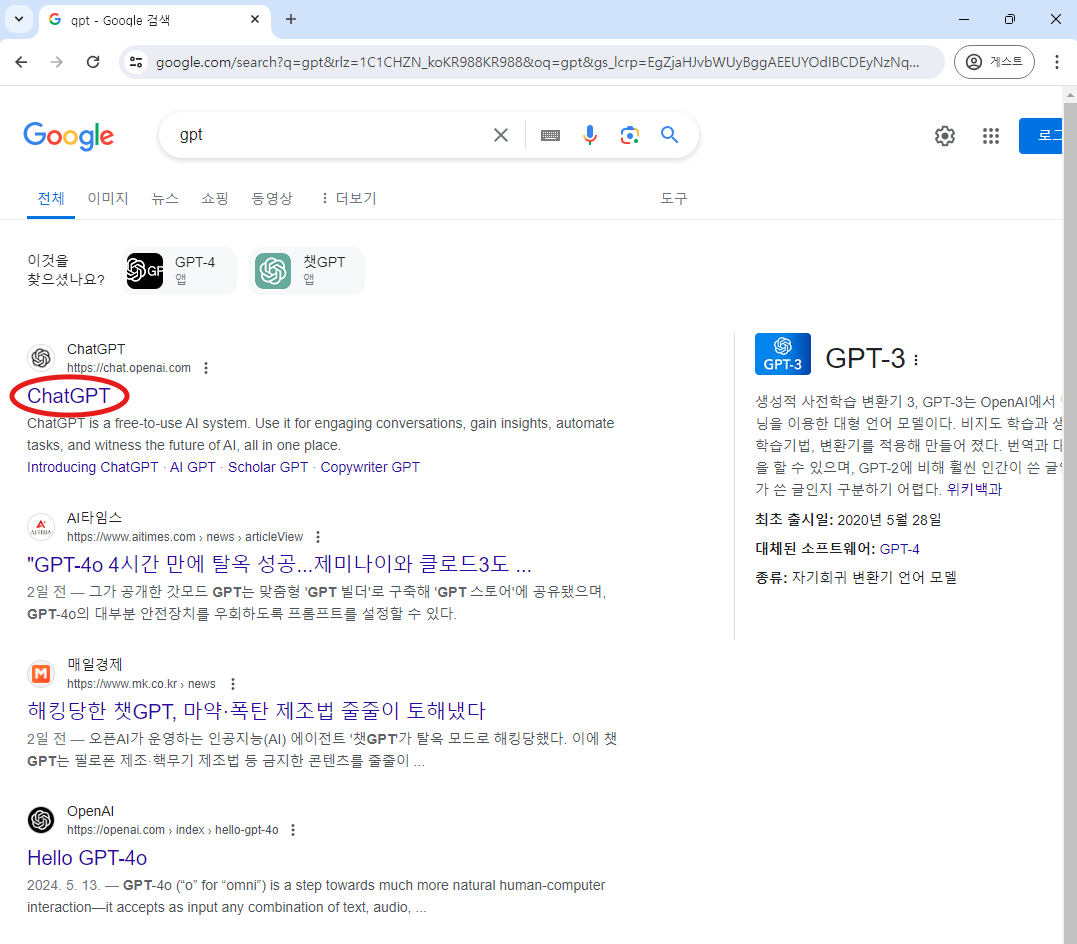Viewport: 1077px width, 944px height.
Task: Open the 도구 search tools
Action: (674, 199)
